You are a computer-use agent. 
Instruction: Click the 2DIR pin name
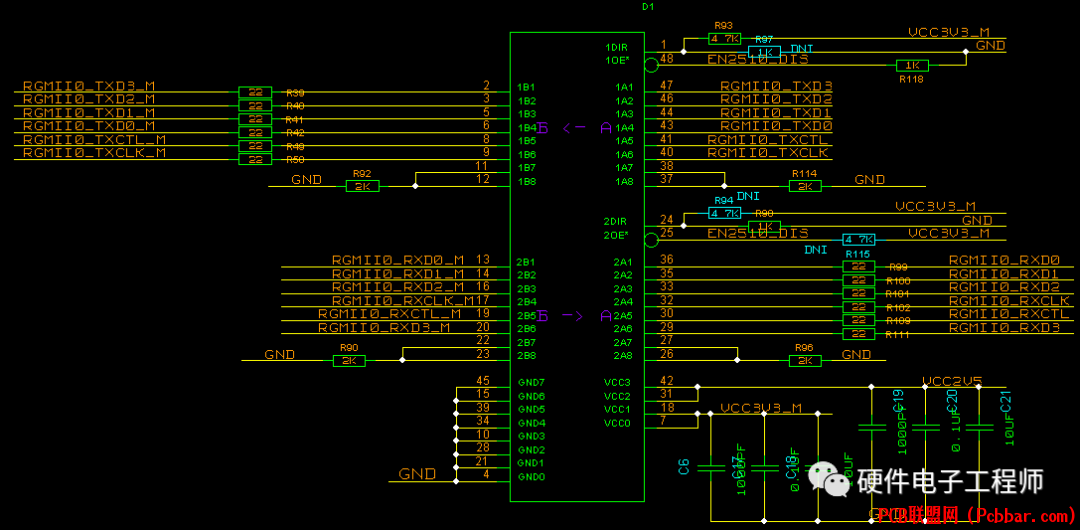pyautogui.click(x=616, y=222)
